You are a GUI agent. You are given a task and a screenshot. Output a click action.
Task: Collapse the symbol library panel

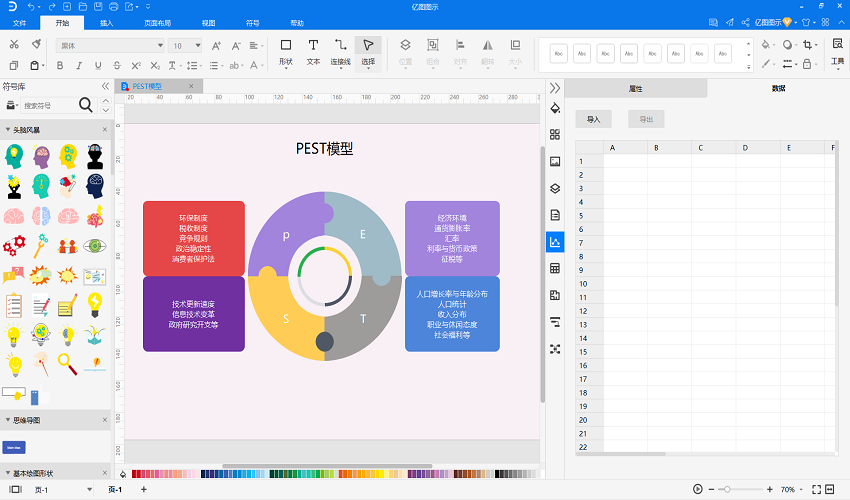(x=105, y=86)
